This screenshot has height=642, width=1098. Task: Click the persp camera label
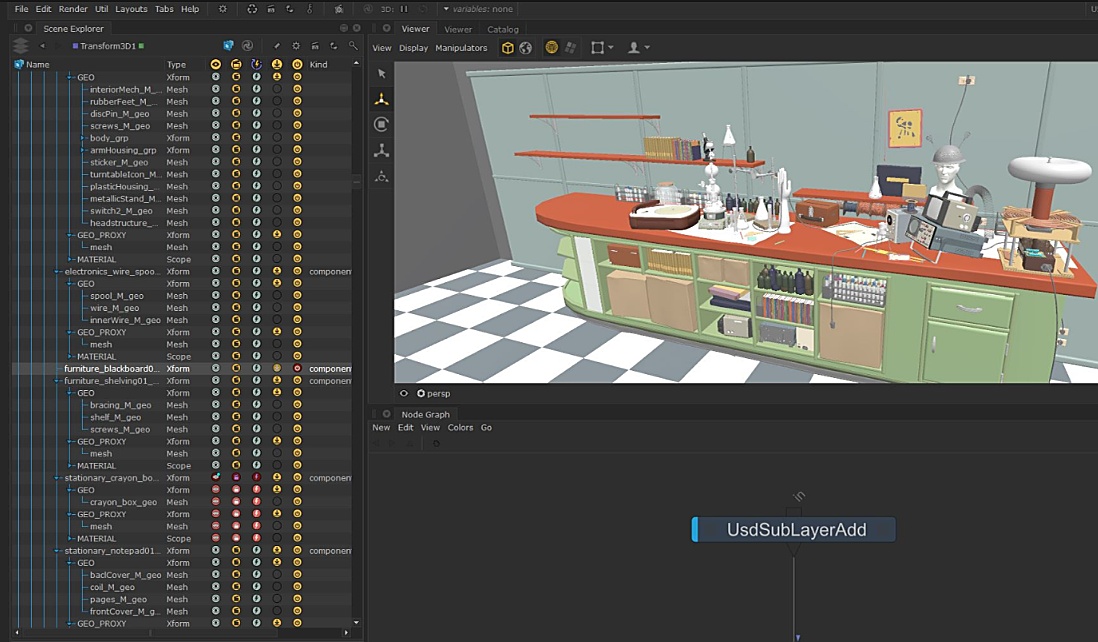point(438,393)
